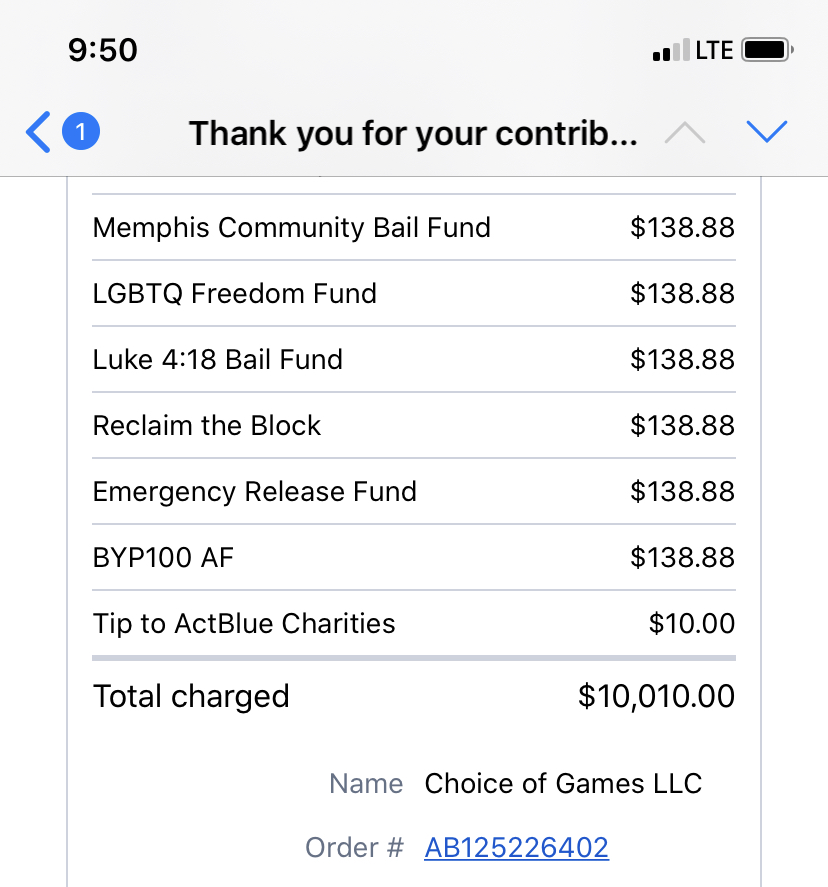Tap the Tip to ActBlue Charities line
Image resolution: width=828 pixels, height=887 pixels.
click(x=244, y=624)
